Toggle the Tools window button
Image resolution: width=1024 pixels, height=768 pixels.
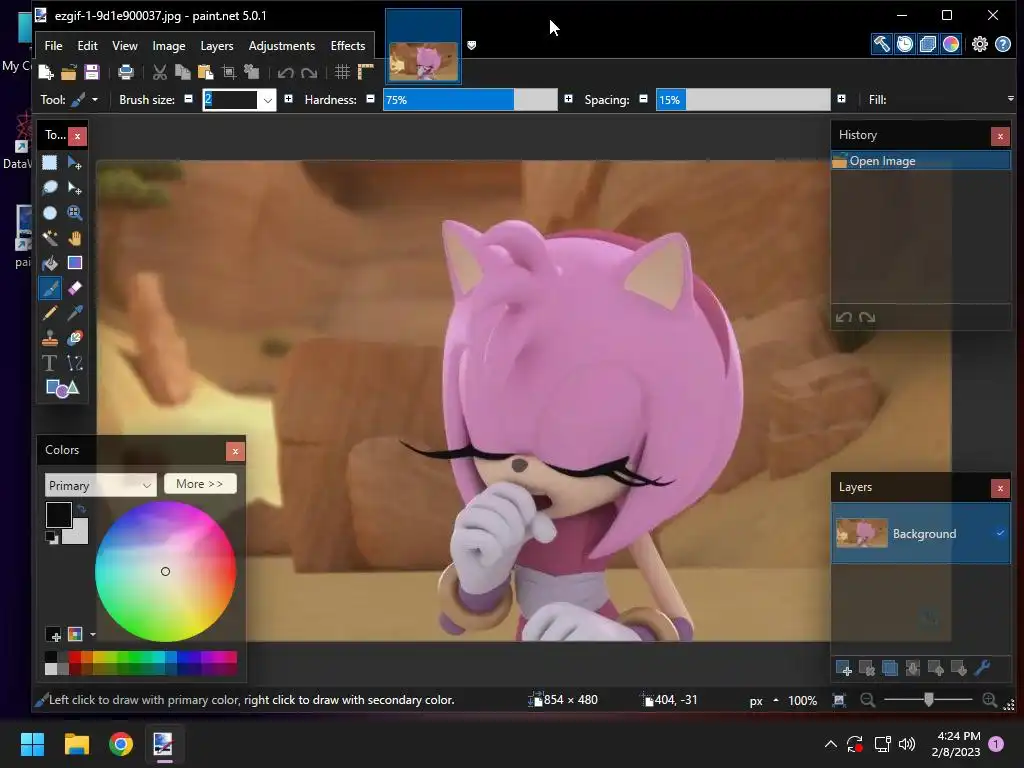click(x=881, y=44)
